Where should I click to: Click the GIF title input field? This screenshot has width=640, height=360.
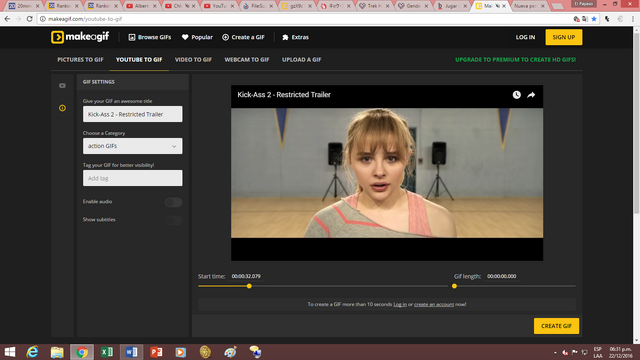coord(133,114)
